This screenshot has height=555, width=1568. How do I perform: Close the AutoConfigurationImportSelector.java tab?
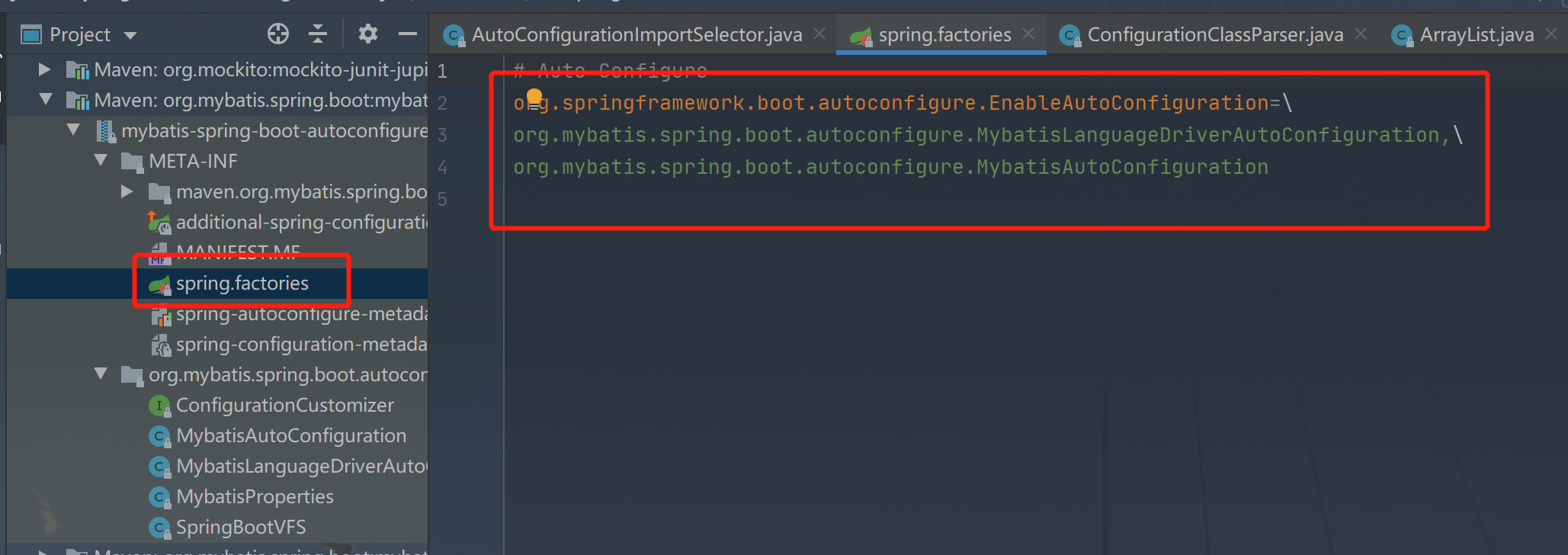pyautogui.click(x=819, y=34)
